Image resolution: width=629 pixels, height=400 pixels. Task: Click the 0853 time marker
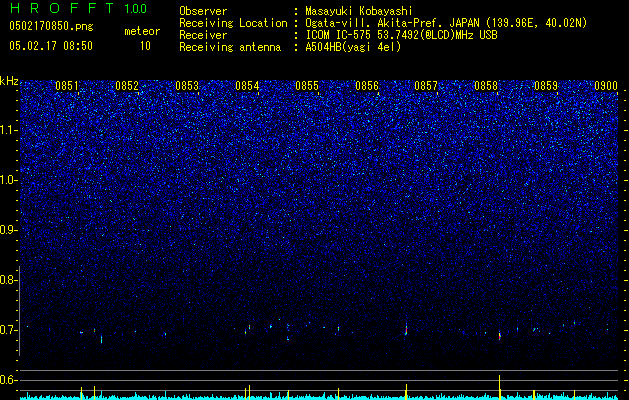pyautogui.click(x=187, y=86)
